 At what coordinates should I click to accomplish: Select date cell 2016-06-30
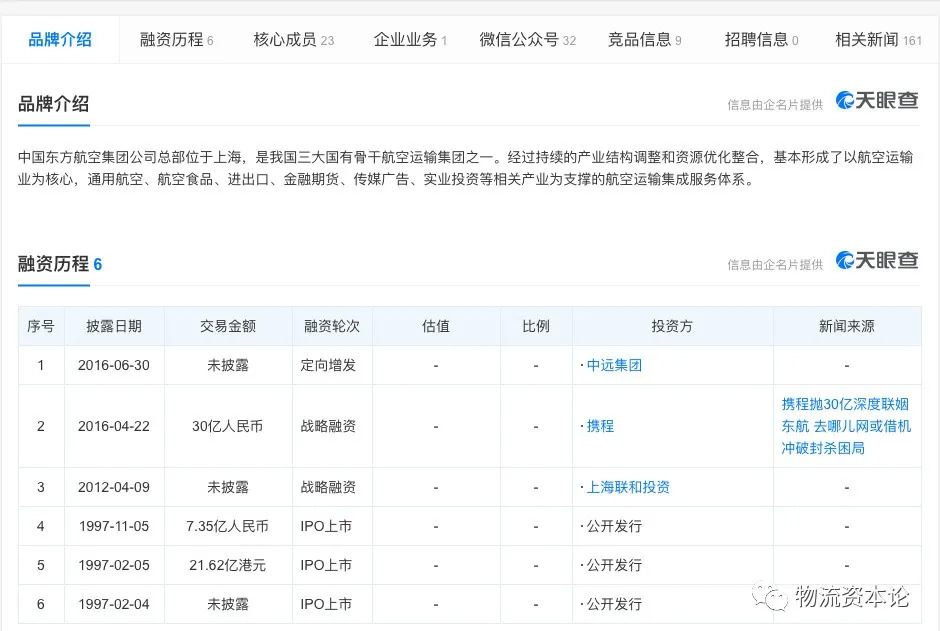[114, 365]
